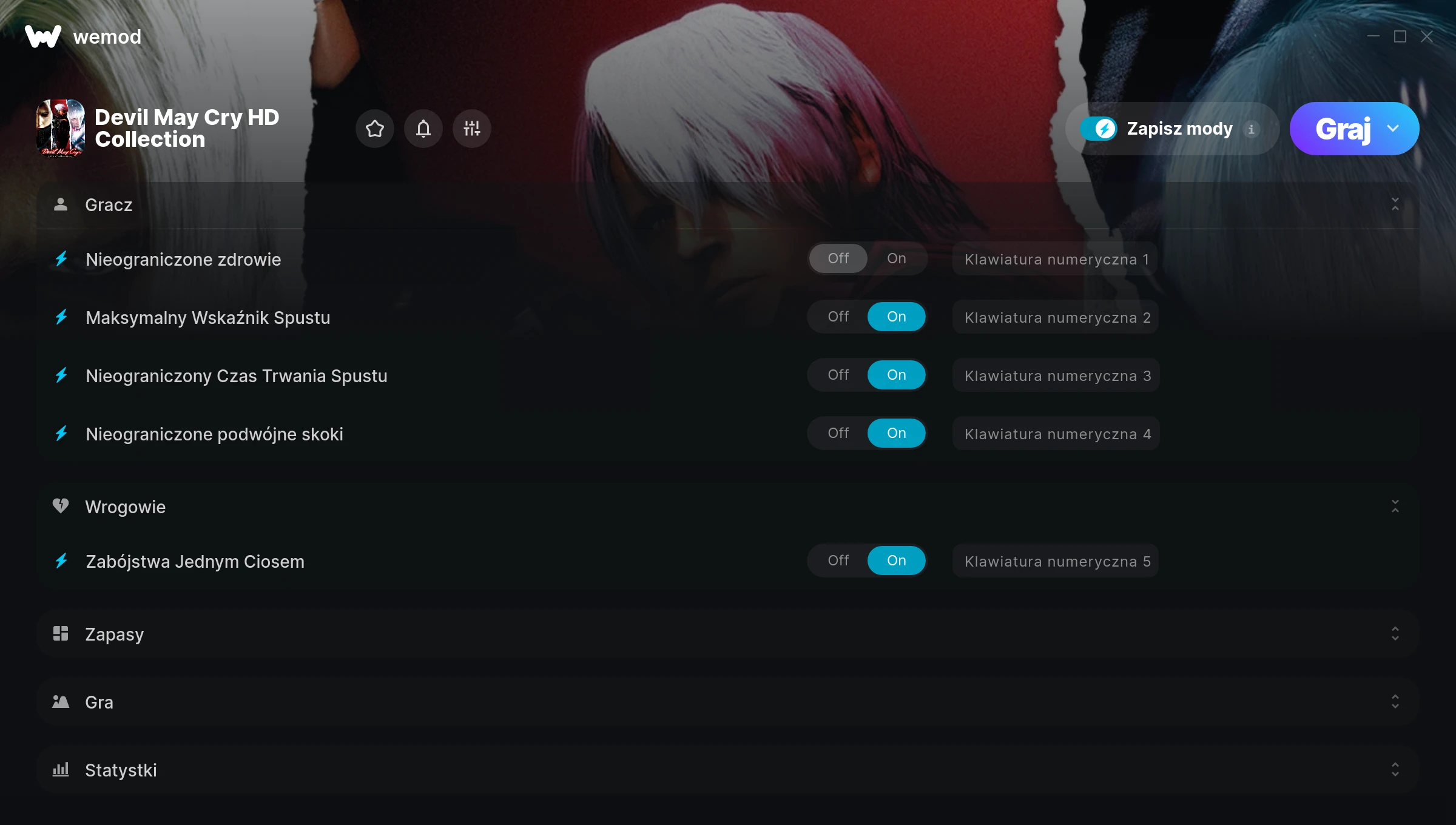Click lightning icon beside Nieograniczone zdrowie
Image resolution: width=1456 pixels, height=825 pixels.
(x=61, y=259)
